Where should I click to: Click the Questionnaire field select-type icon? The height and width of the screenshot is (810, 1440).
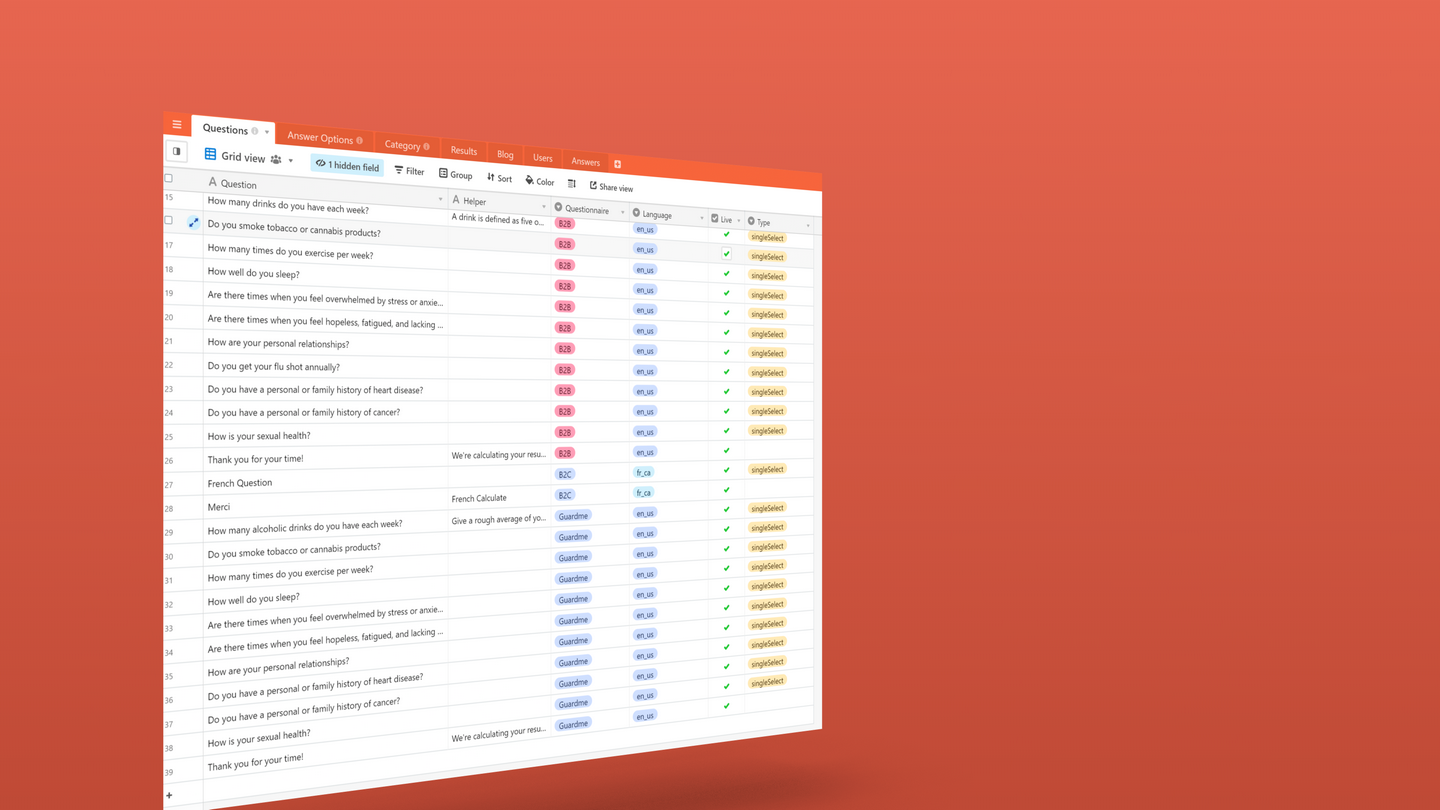[x=558, y=208]
